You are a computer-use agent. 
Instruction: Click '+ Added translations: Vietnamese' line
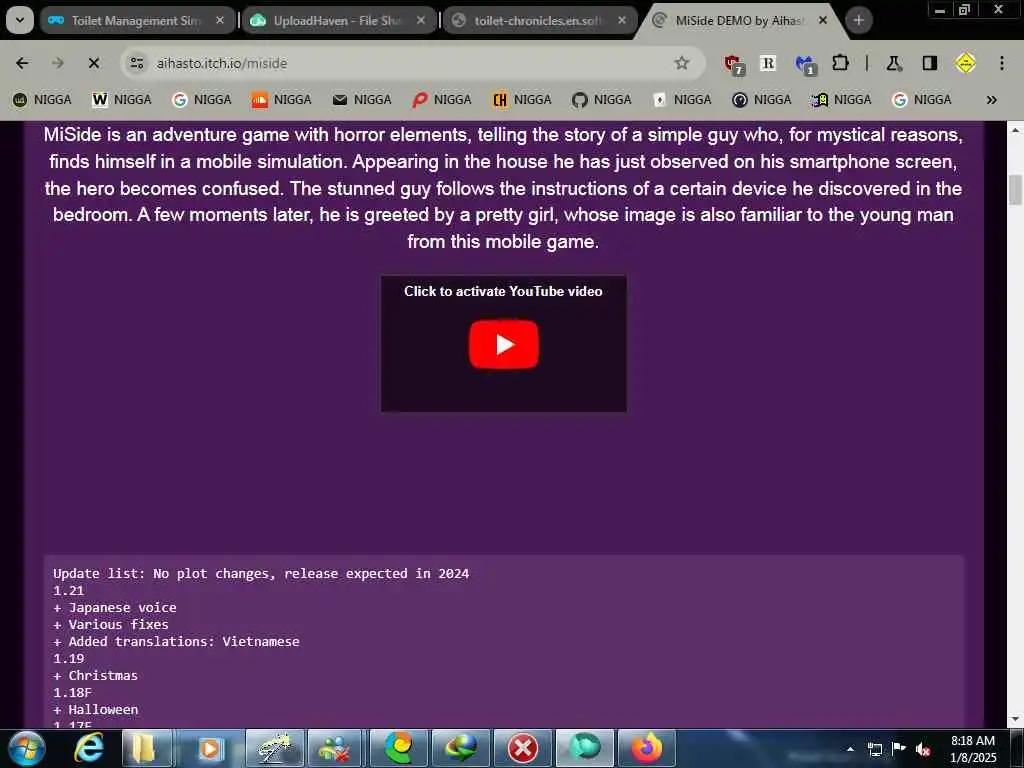tap(176, 641)
